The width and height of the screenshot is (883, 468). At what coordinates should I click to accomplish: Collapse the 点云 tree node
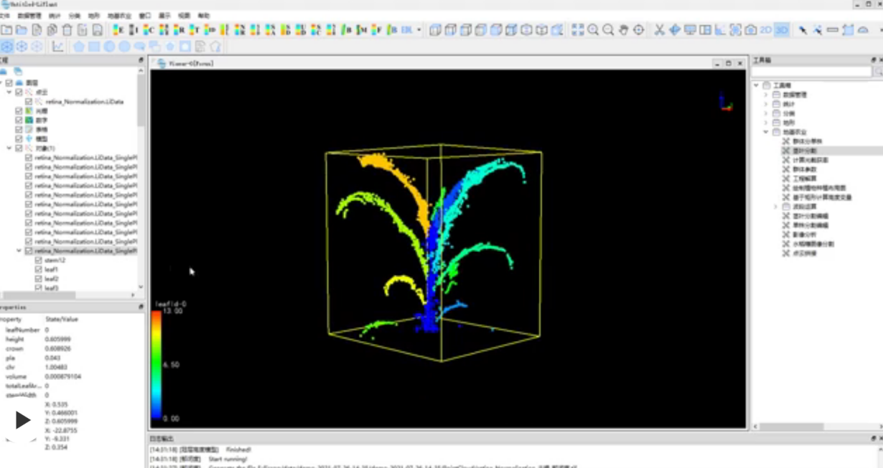tap(9, 92)
